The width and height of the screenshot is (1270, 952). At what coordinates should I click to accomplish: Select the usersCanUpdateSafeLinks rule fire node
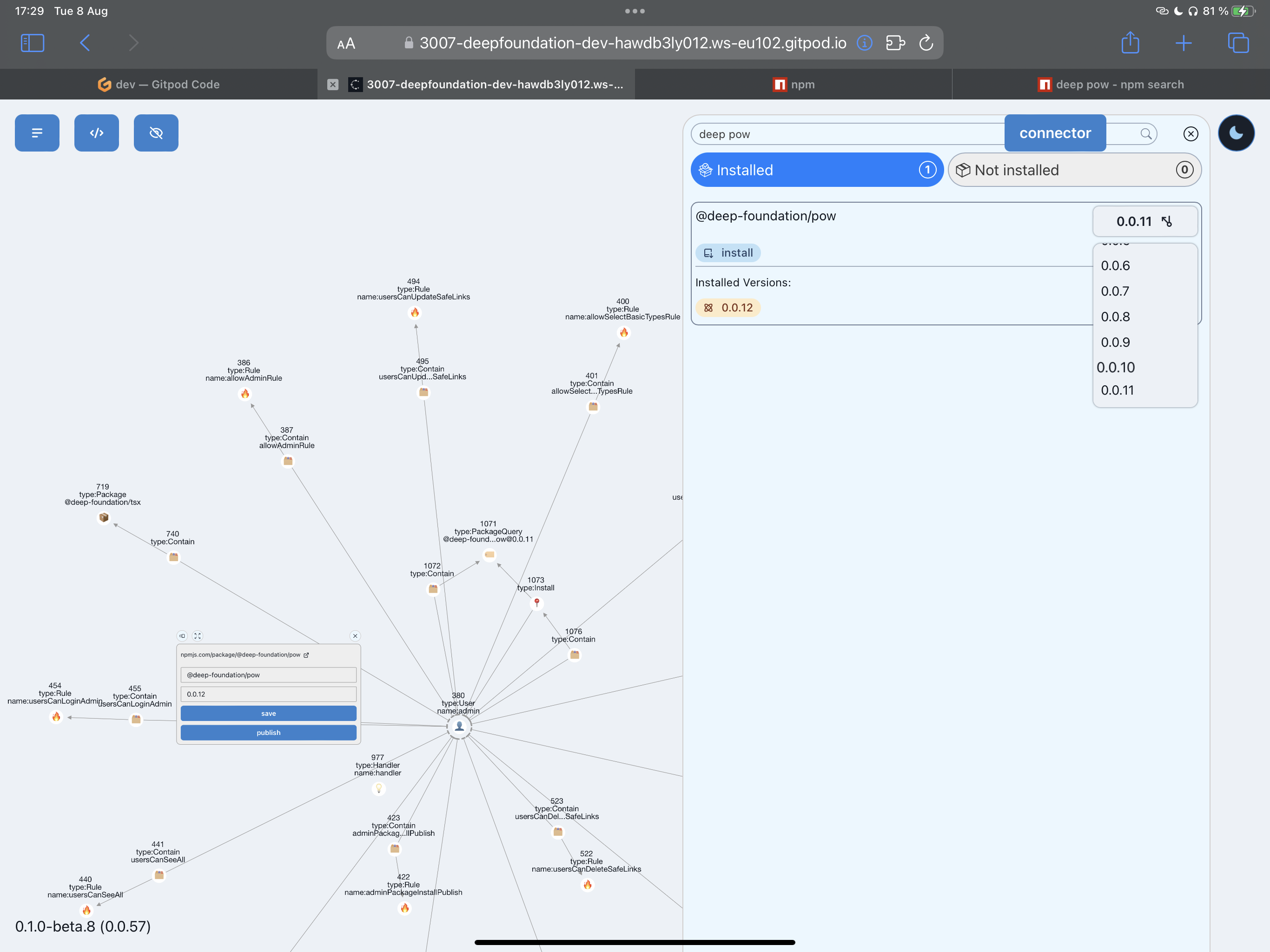coord(415,312)
